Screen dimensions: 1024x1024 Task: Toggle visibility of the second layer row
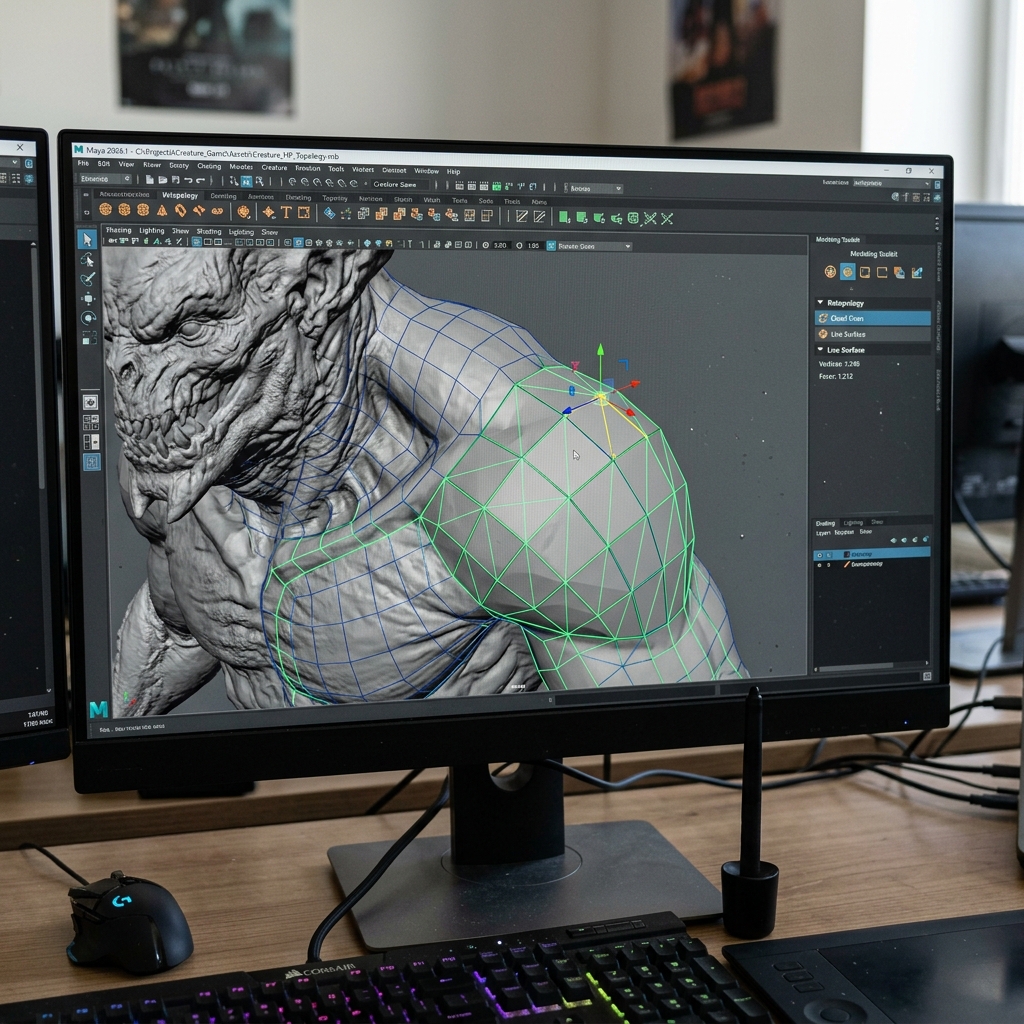click(820, 564)
